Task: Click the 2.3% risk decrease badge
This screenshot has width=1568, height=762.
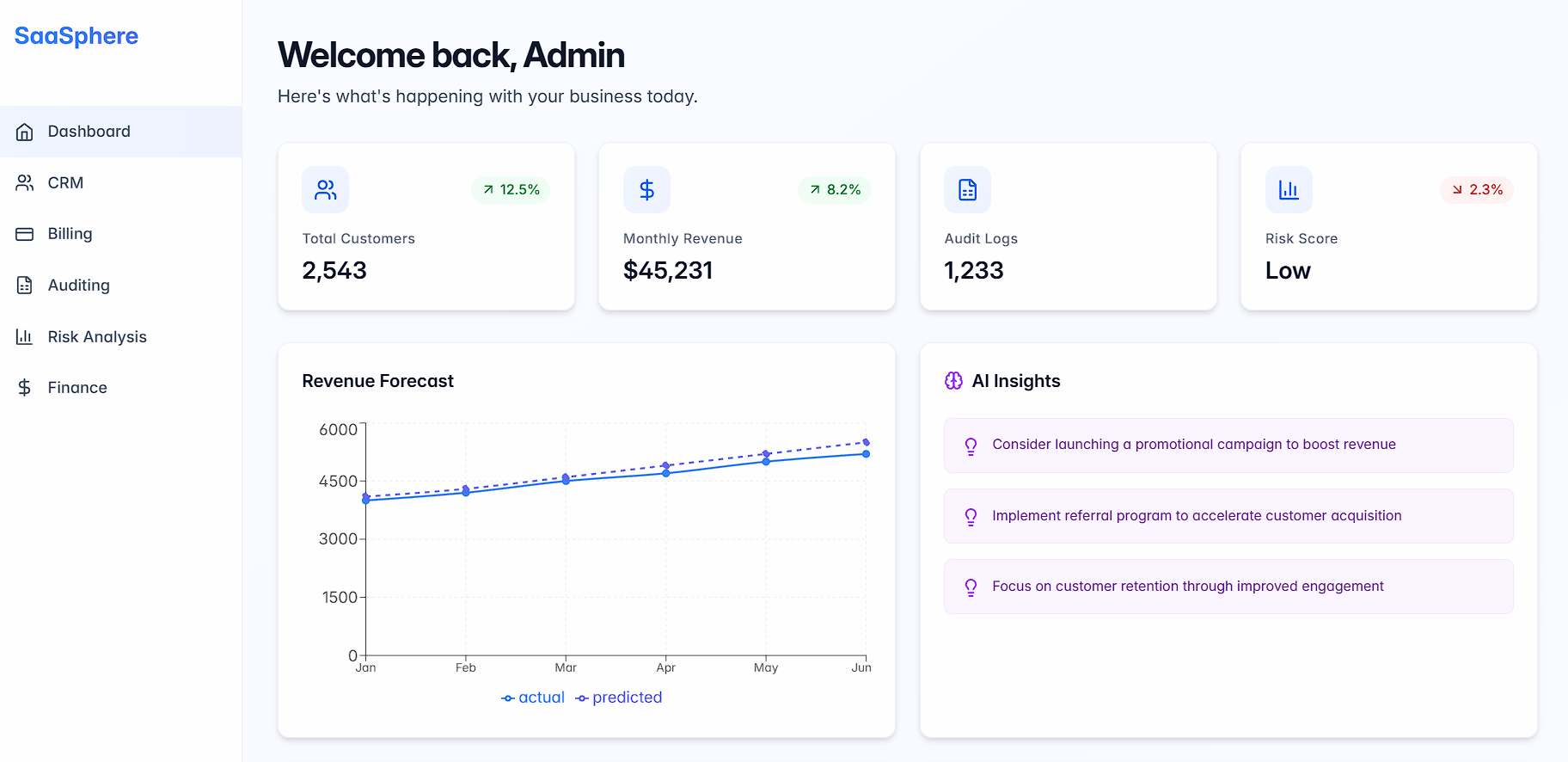Action: [x=1477, y=190]
